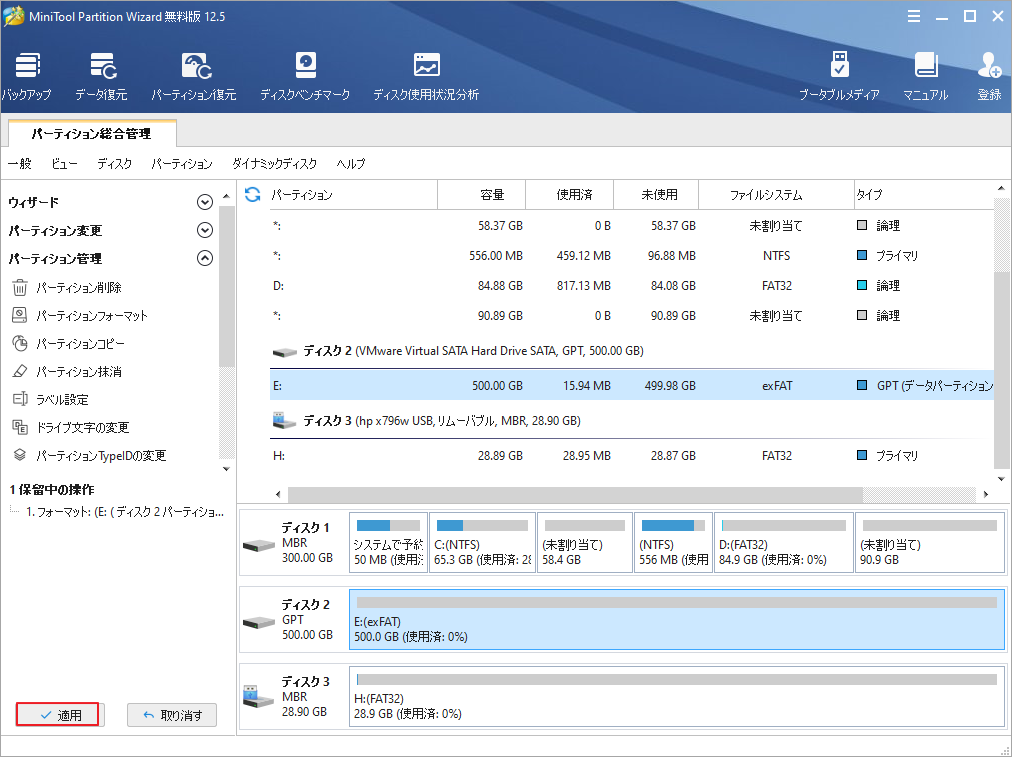Click the partition list horizontal scrollbar
1012x757 pixels.
[x=575, y=494]
